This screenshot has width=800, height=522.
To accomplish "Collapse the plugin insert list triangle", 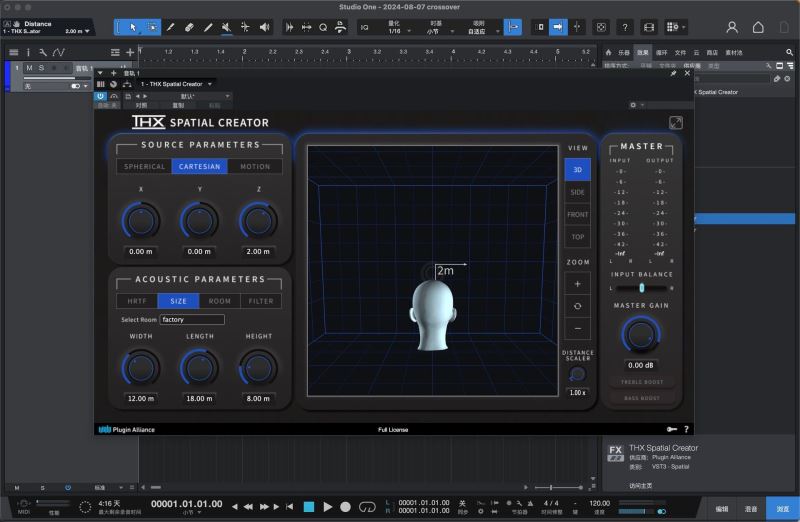I will pos(100,73).
